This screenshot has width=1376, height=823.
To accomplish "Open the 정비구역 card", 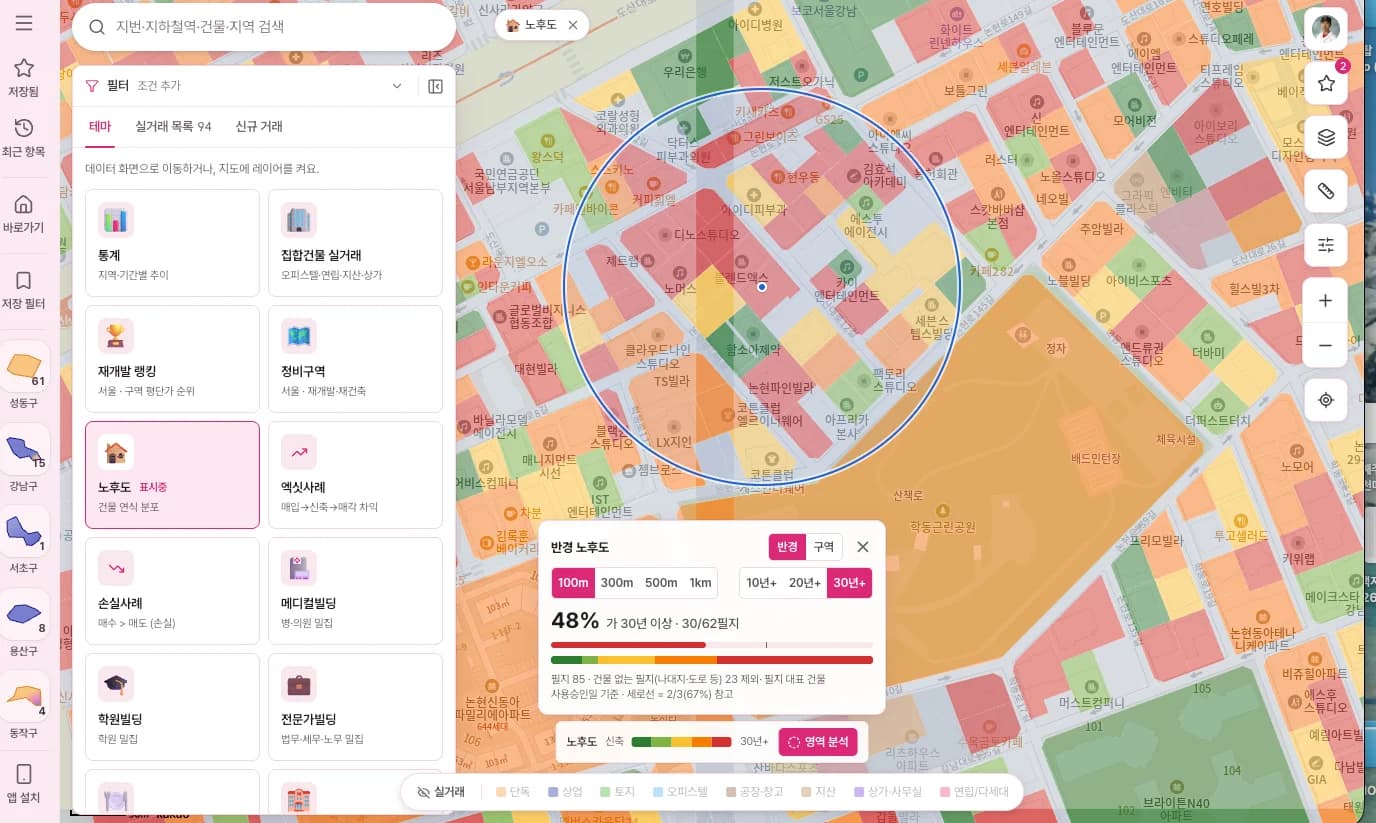I will (355, 359).
